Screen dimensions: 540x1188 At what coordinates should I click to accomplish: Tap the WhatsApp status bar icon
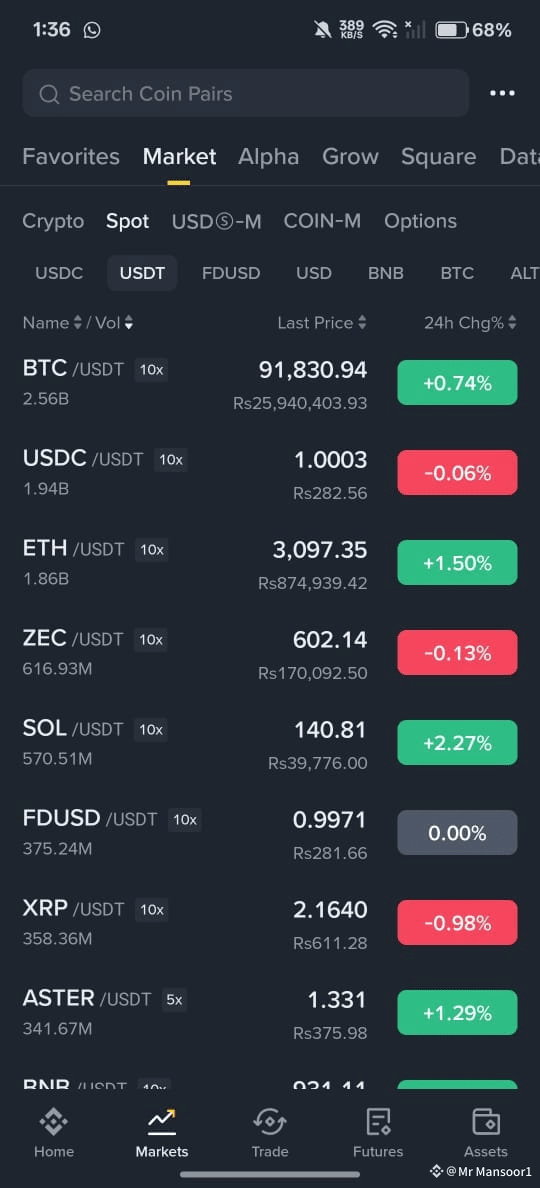click(x=92, y=30)
